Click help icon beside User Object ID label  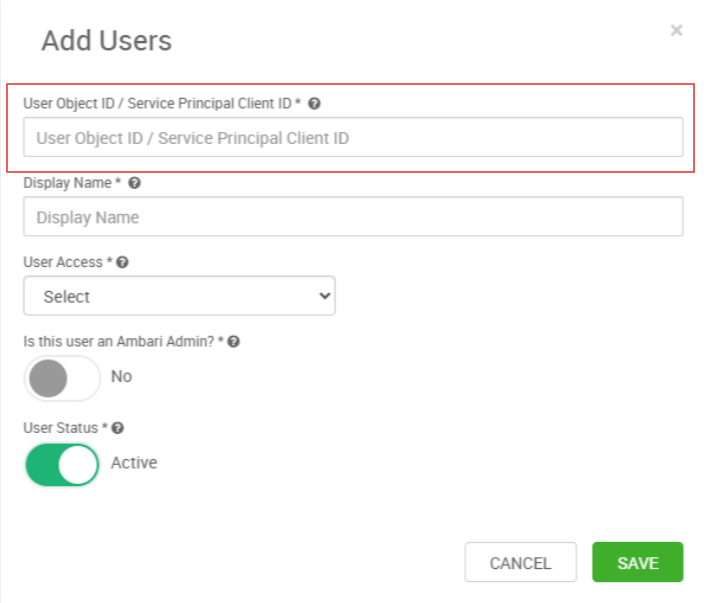315,103
